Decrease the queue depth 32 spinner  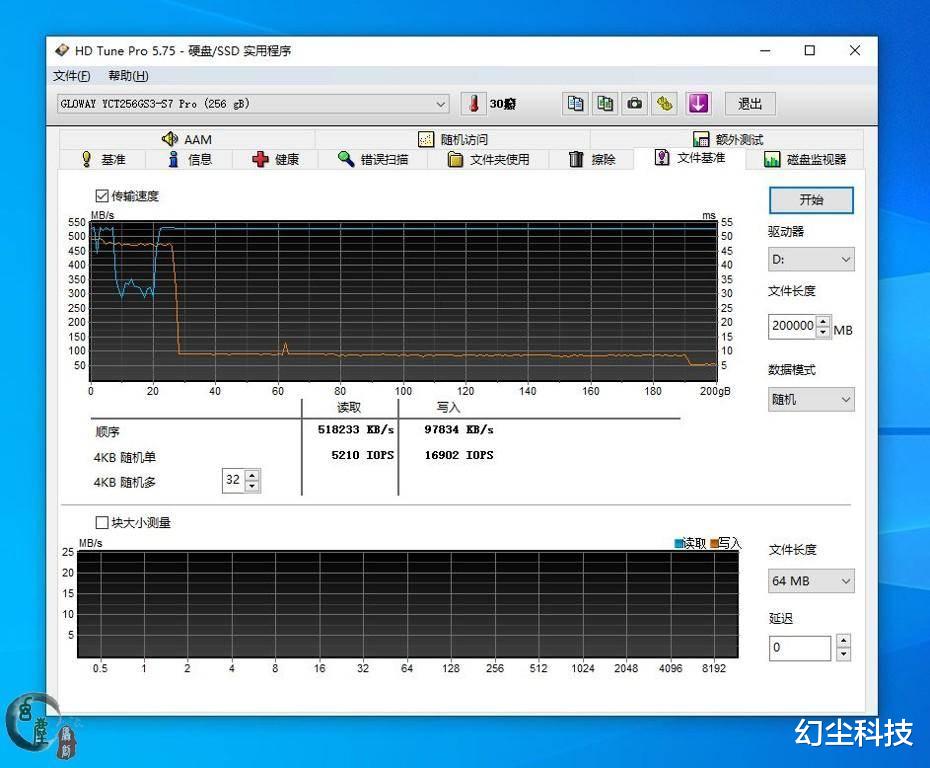tap(252, 486)
